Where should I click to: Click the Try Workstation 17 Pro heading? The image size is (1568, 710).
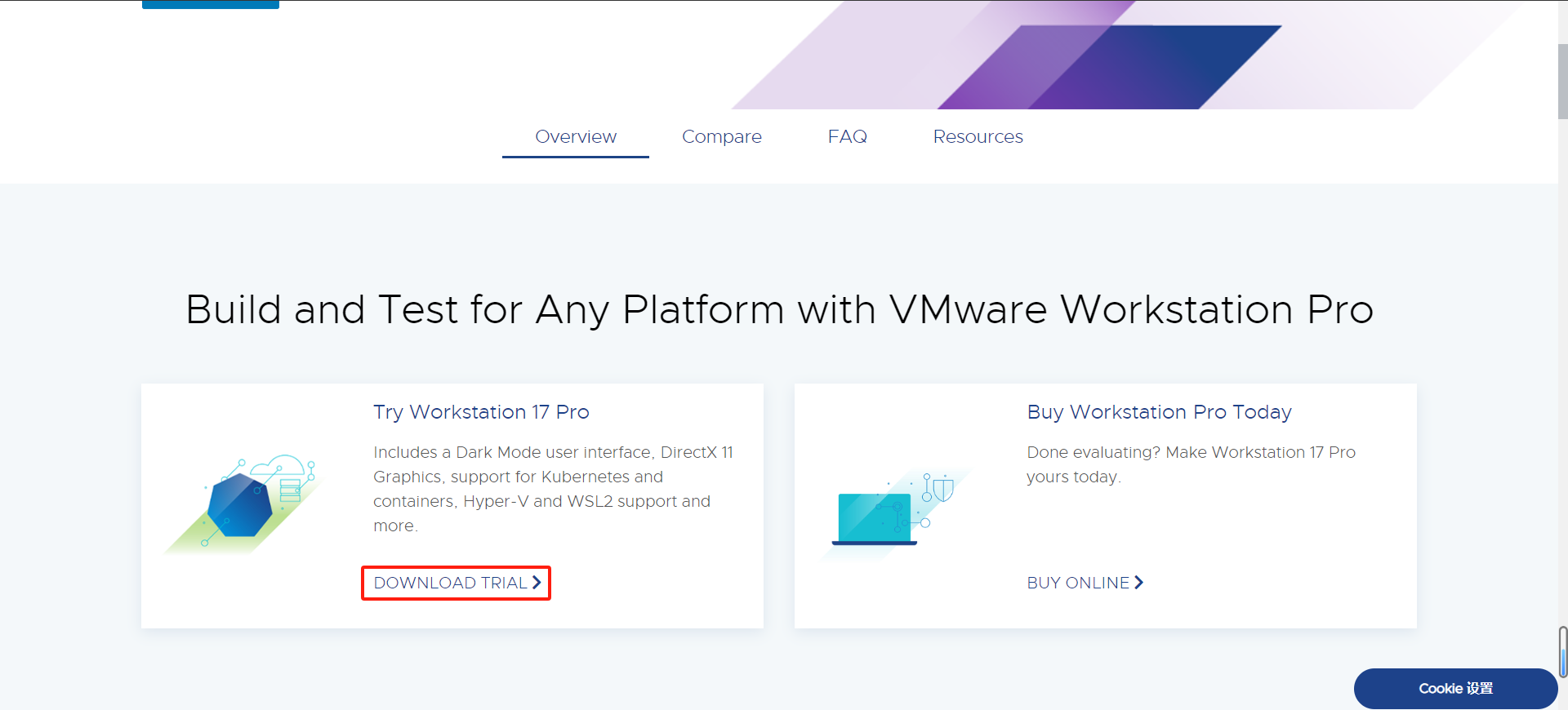(x=481, y=412)
